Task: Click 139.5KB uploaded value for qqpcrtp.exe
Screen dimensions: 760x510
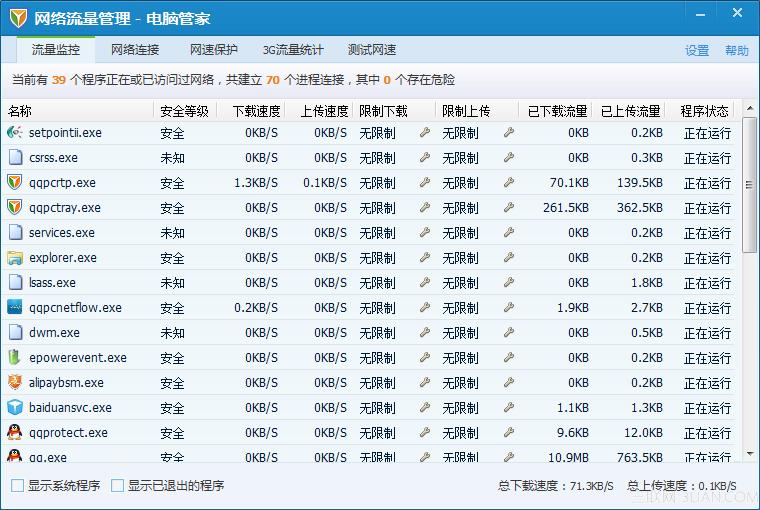Action: click(x=639, y=183)
